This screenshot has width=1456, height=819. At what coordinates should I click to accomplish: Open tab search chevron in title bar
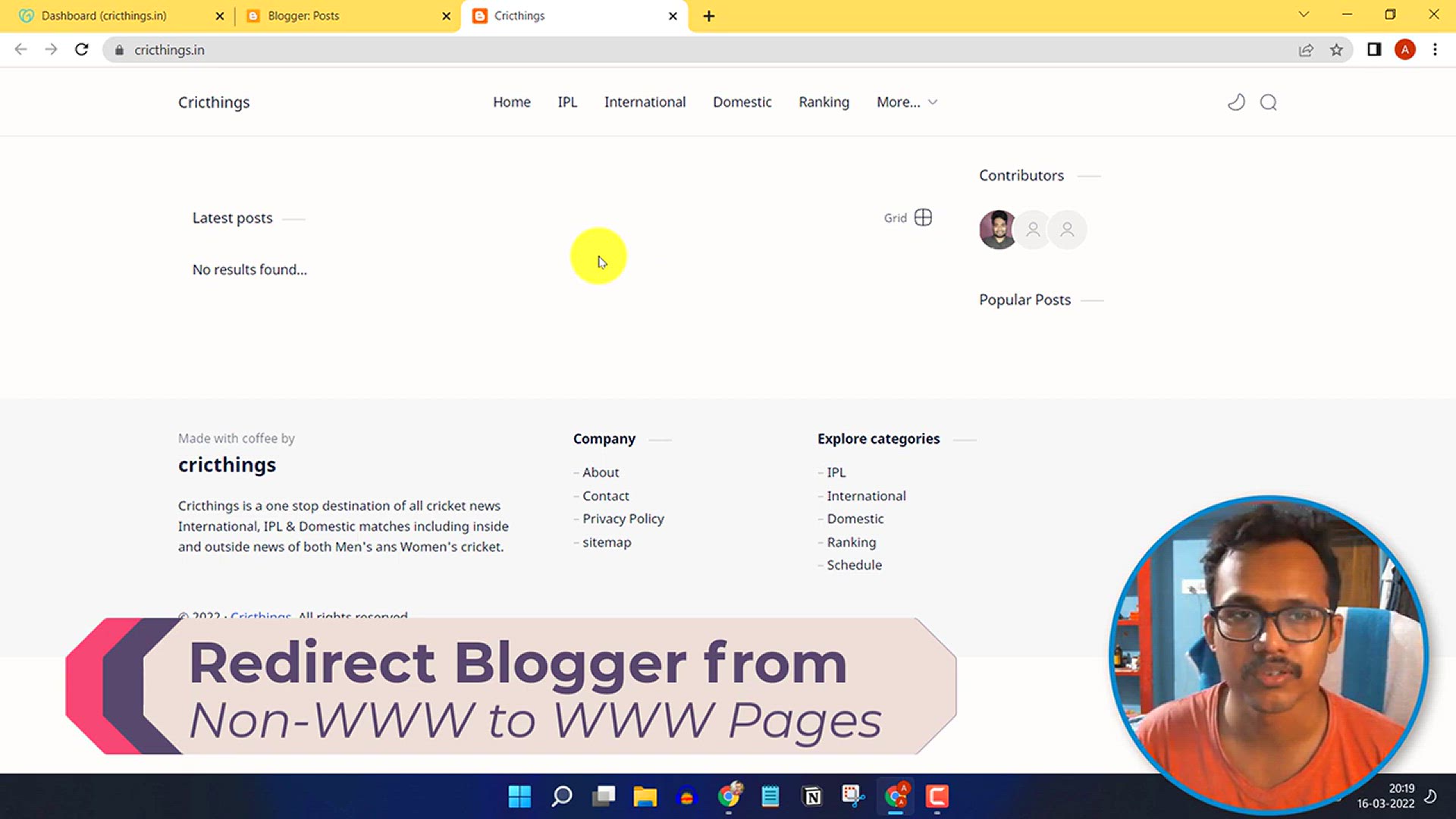tap(1304, 14)
